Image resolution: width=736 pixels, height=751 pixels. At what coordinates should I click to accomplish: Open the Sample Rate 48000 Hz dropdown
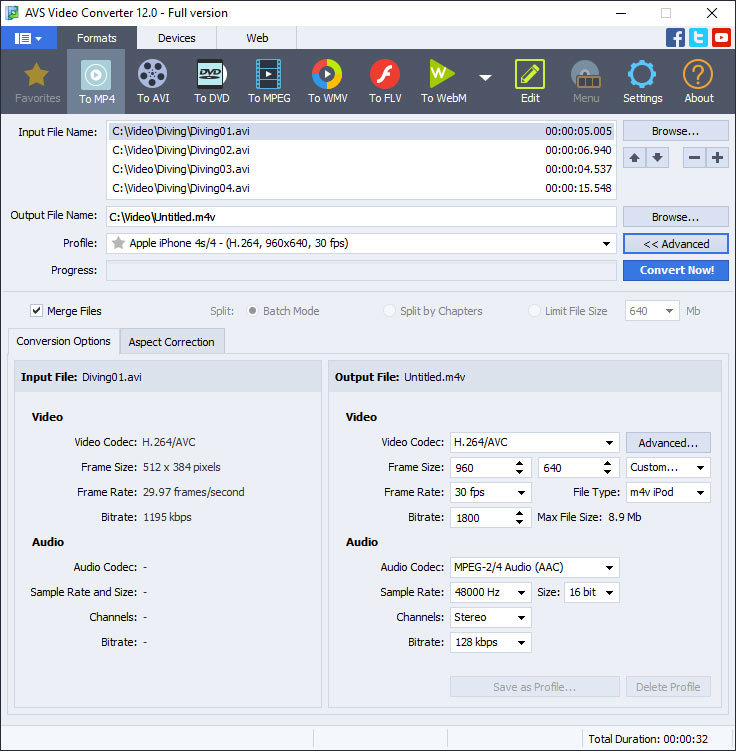point(490,592)
